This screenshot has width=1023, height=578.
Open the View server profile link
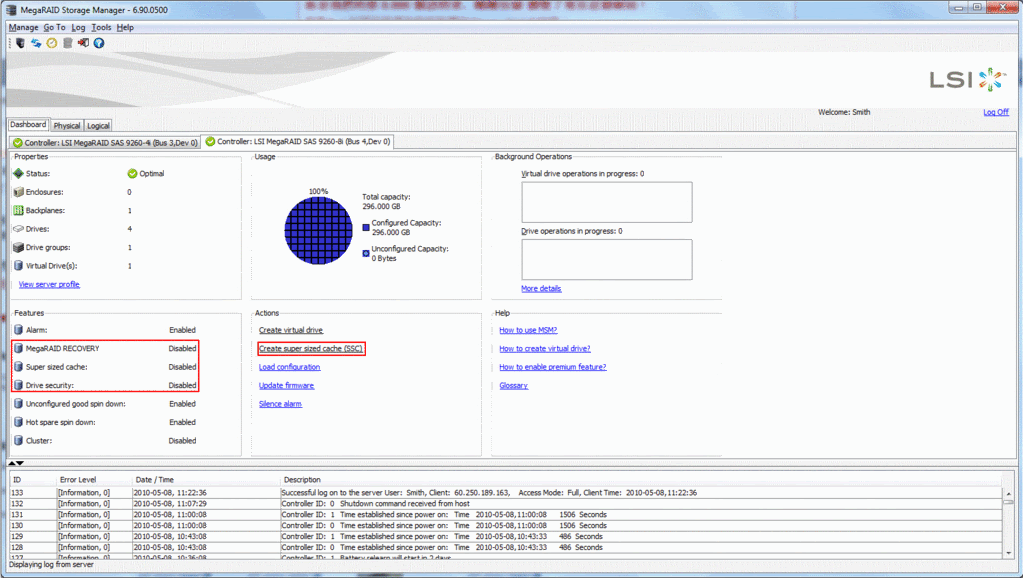pyautogui.click(x=49, y=284)
